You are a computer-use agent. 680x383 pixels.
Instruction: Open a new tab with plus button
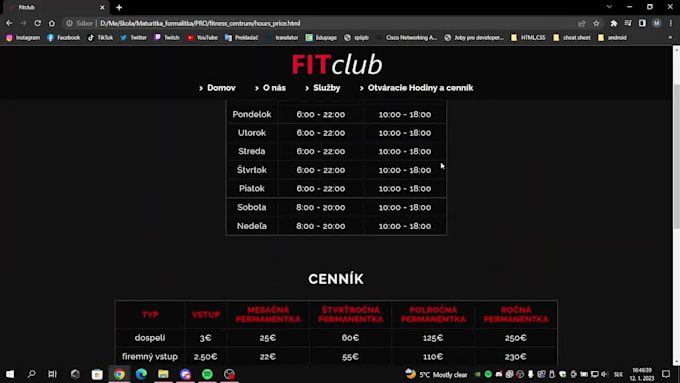119,7
